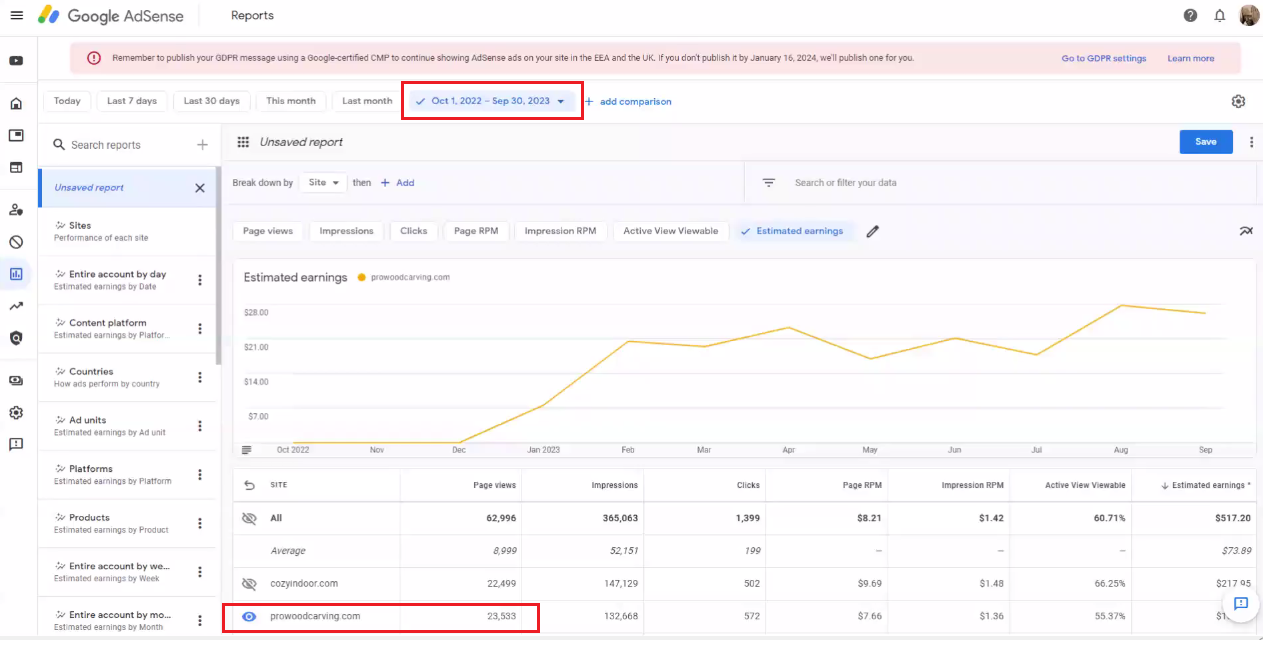The image size is (1263, 648).
Task: Click the plus icon to add a report
Action: [202, 145]
